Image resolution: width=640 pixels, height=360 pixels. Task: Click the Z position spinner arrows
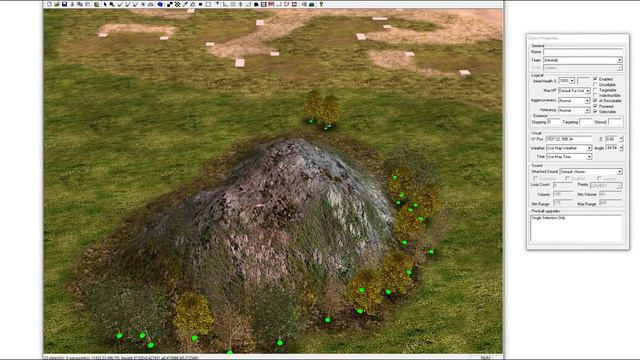pyautogui.click(x=621, y=139)
